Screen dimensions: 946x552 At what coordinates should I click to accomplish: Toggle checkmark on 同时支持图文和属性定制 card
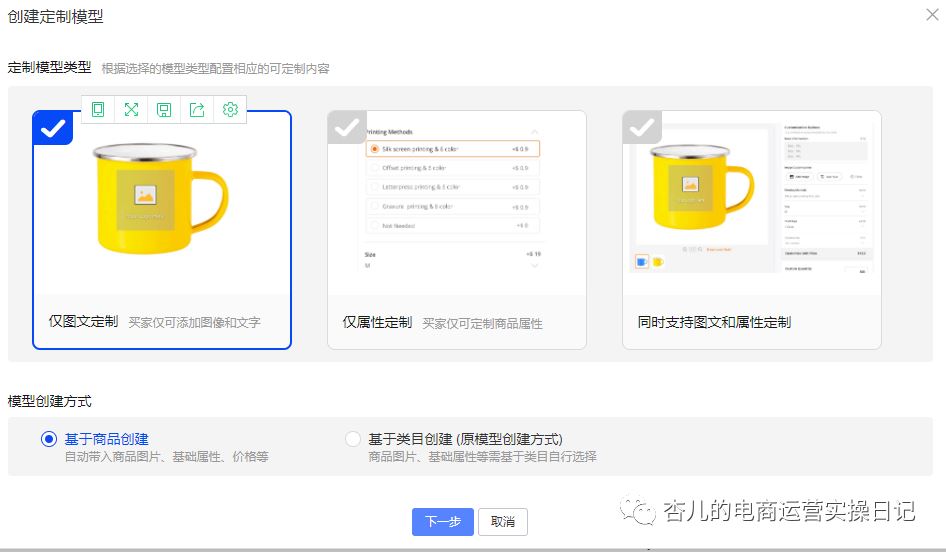click(642, 127)
